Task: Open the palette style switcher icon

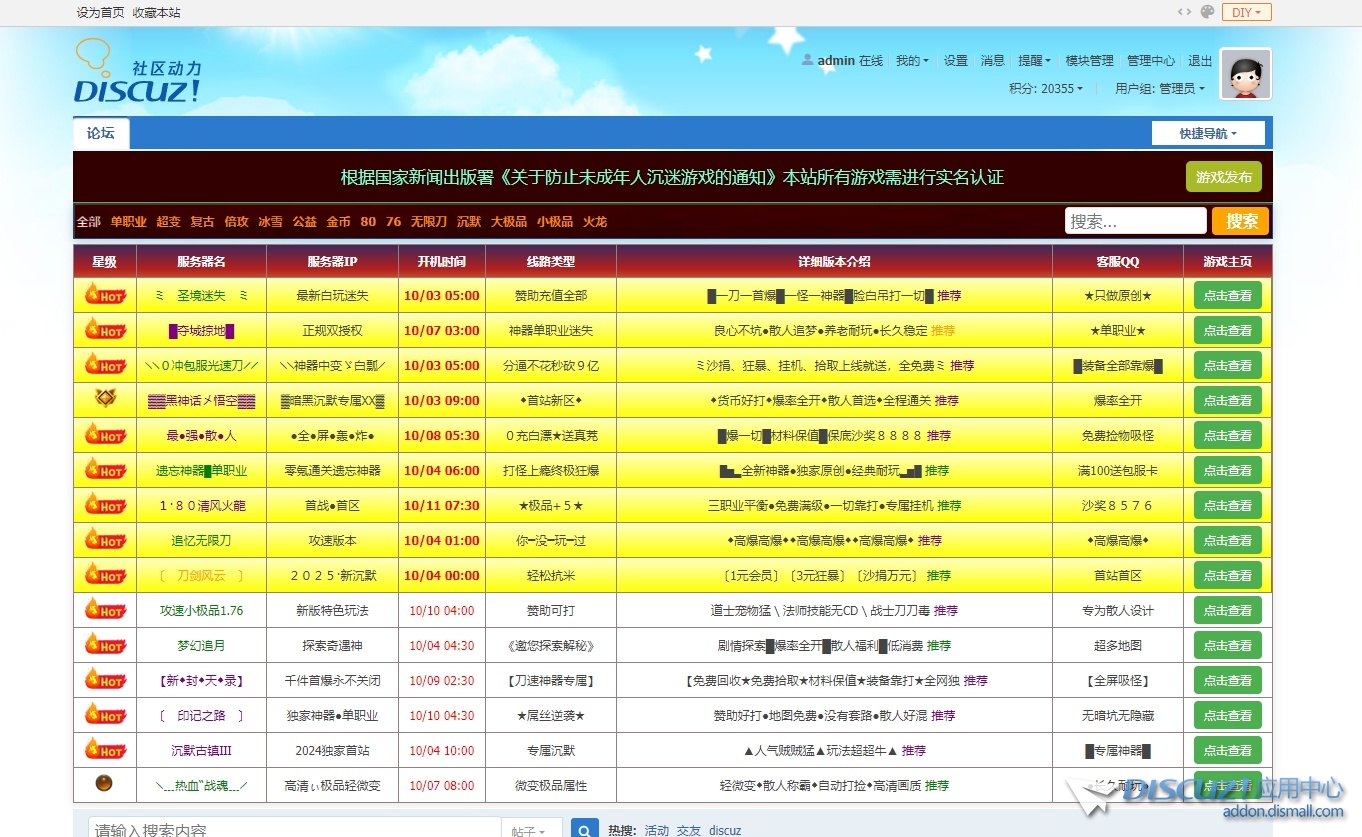Action: 1207,12
